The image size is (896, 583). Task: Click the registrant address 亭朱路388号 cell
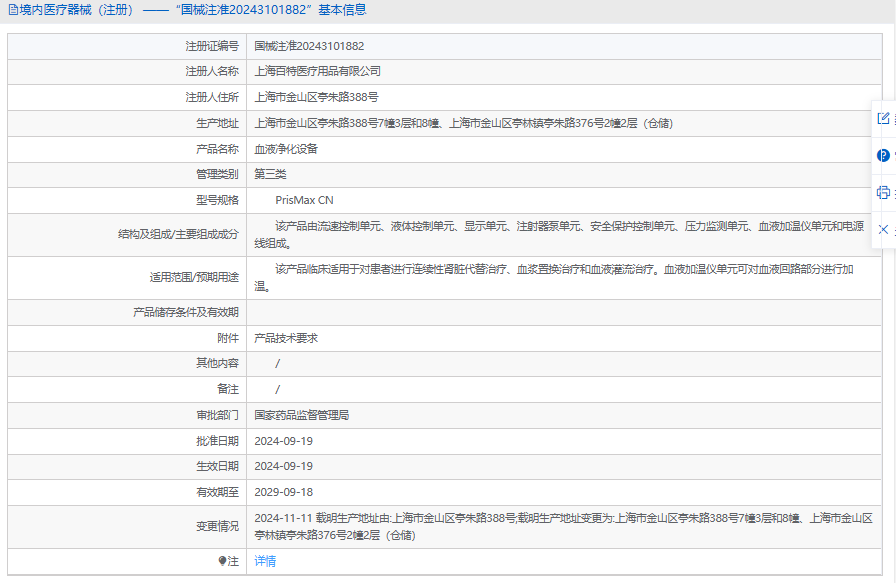tap(316, 97)
